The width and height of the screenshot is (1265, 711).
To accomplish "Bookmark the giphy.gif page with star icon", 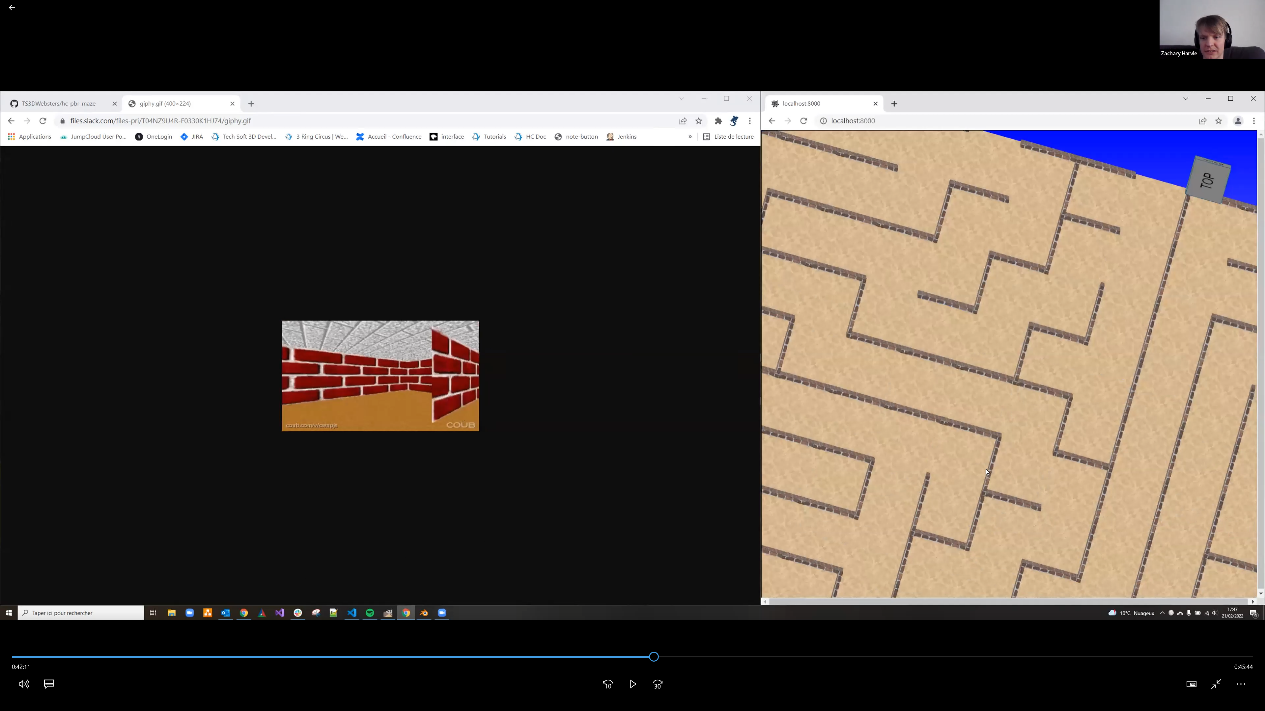I will pyautogui.click(x=699, y=121).
